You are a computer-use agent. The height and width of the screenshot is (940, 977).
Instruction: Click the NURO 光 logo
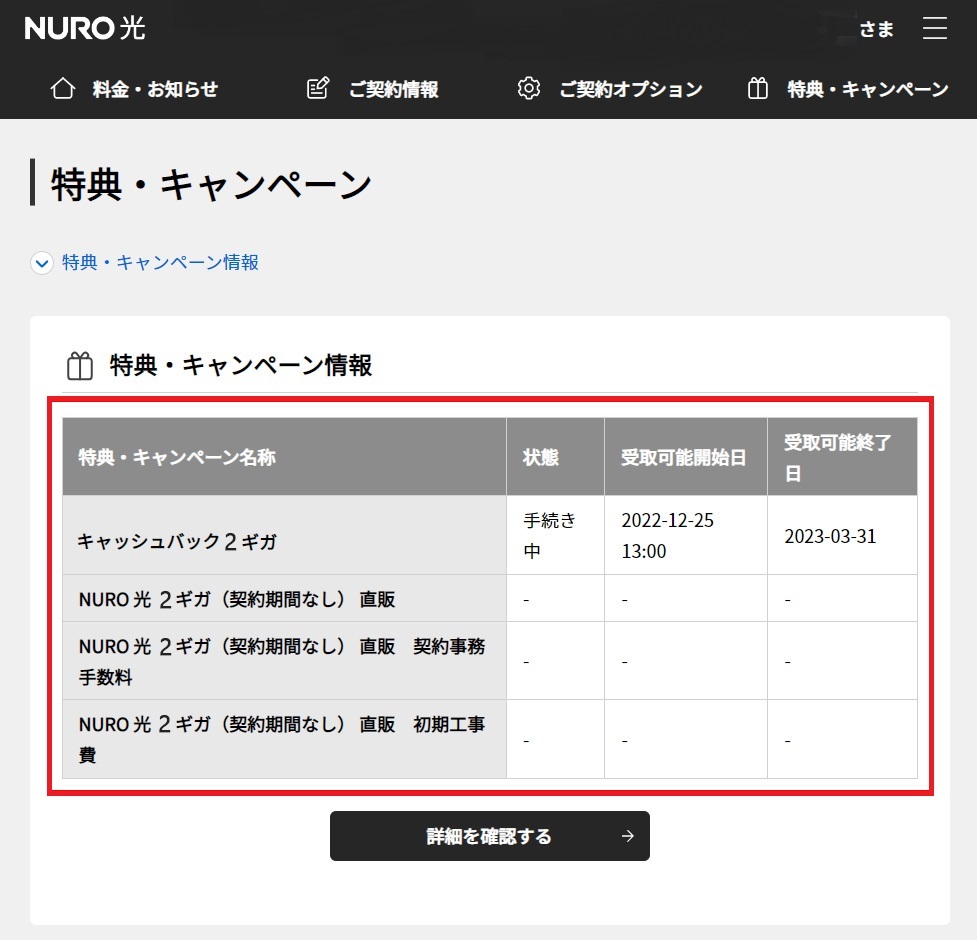tap(85, 28)
